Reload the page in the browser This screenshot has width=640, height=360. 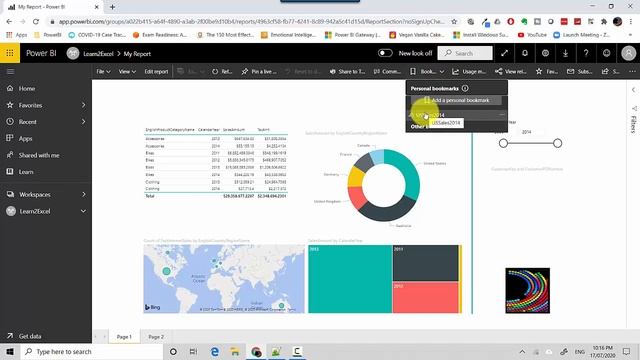click(x=36, y=22)
